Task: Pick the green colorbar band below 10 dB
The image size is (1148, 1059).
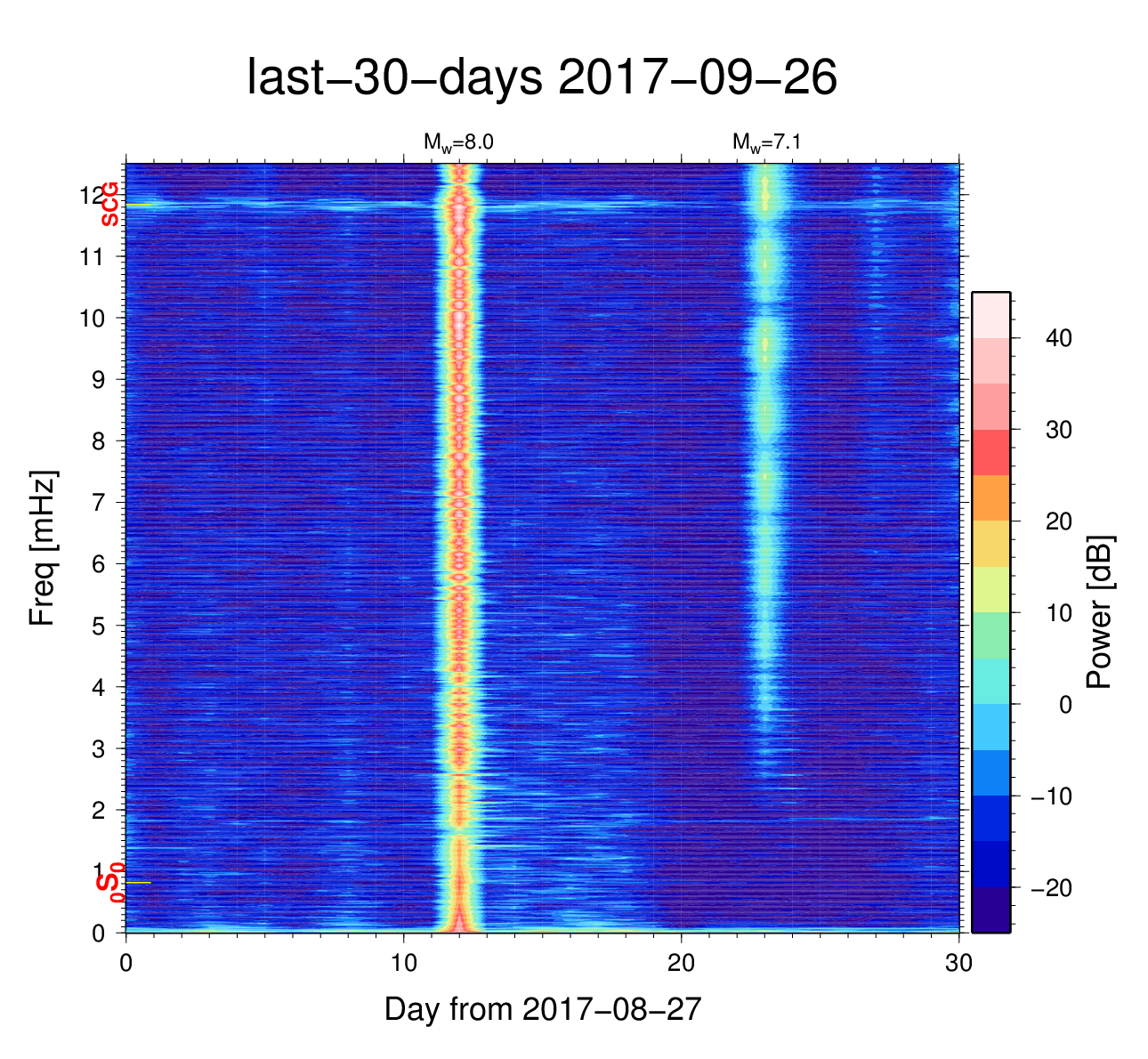Action: [x=990, y=635]
